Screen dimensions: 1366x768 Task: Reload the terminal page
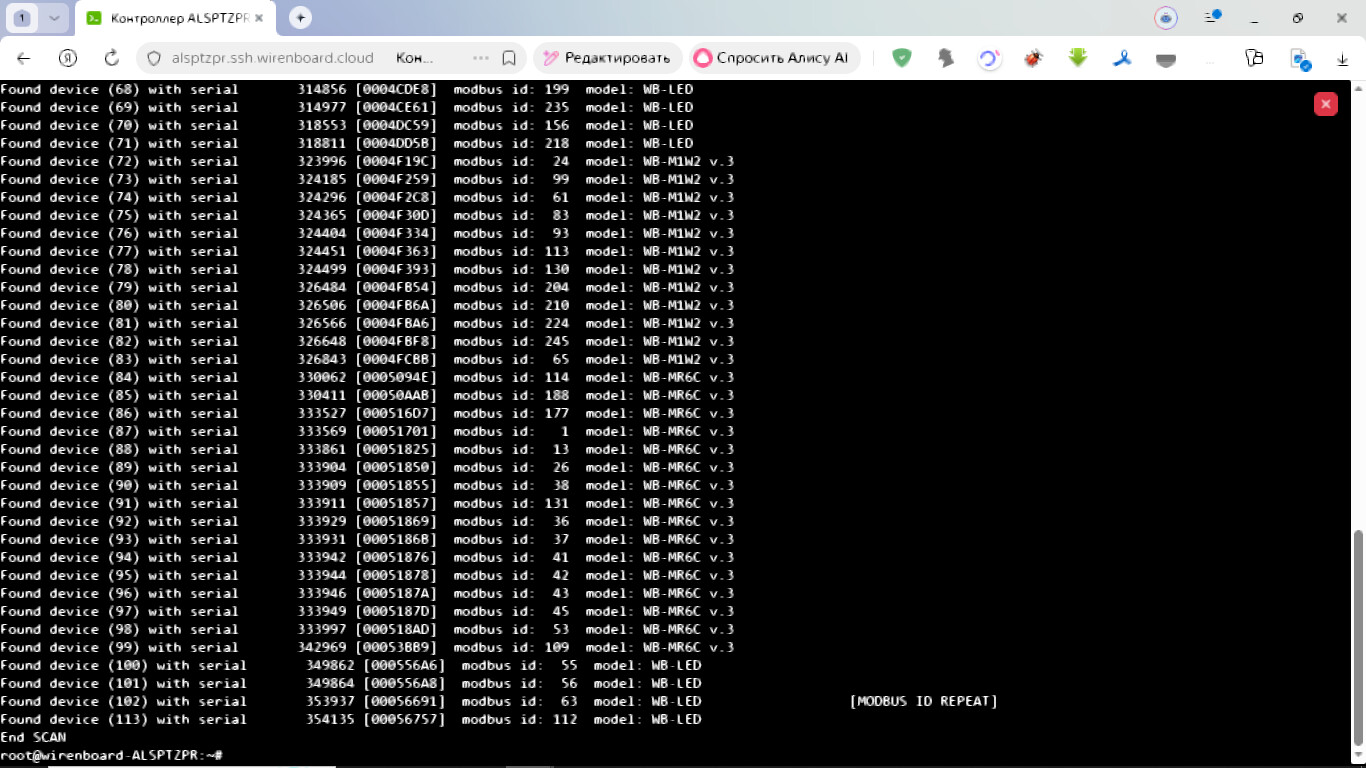pyautogui.click(x=112, y=58)
